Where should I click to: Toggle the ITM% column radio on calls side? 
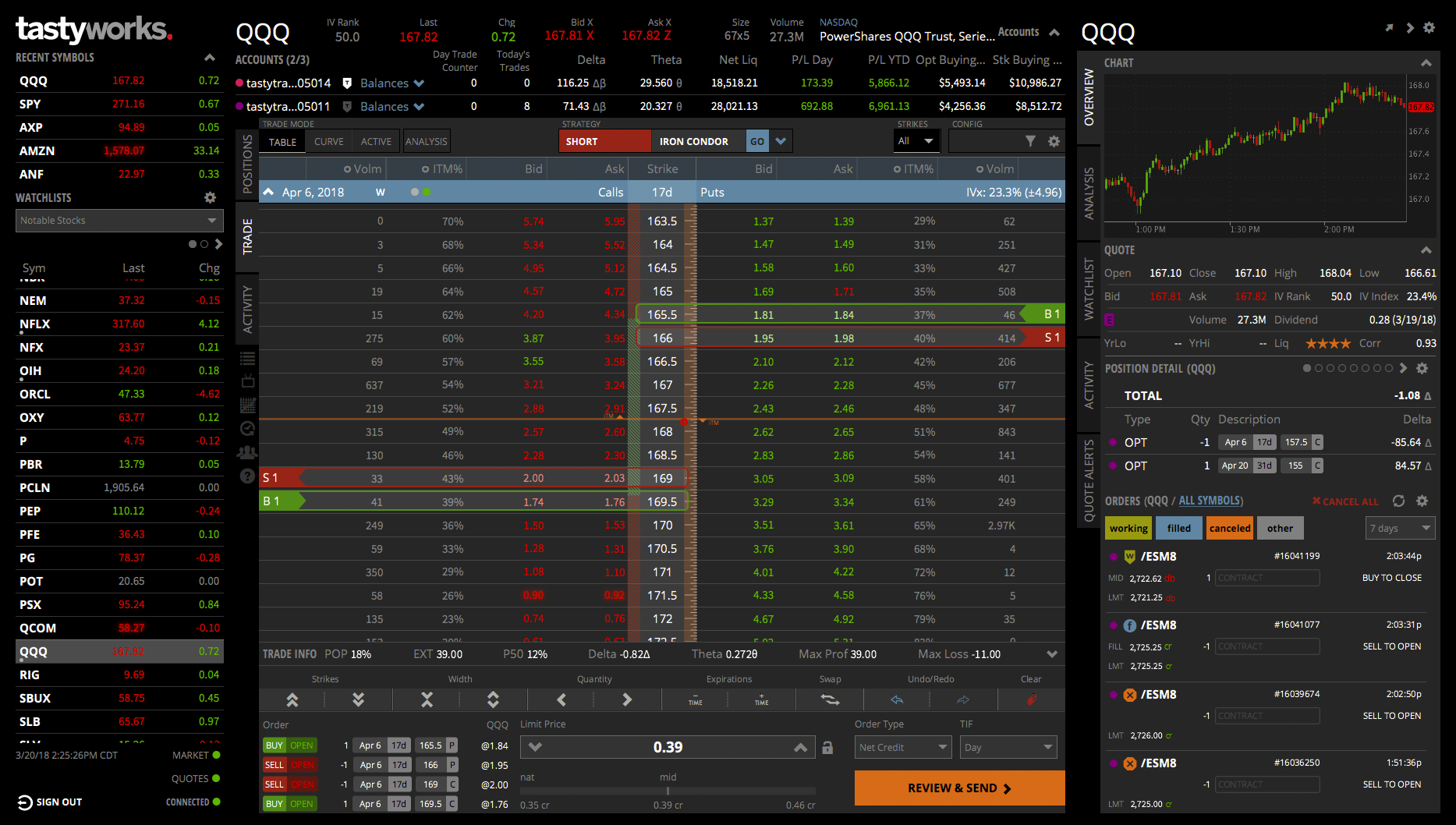pyautogui.click(x=426, y=169)
